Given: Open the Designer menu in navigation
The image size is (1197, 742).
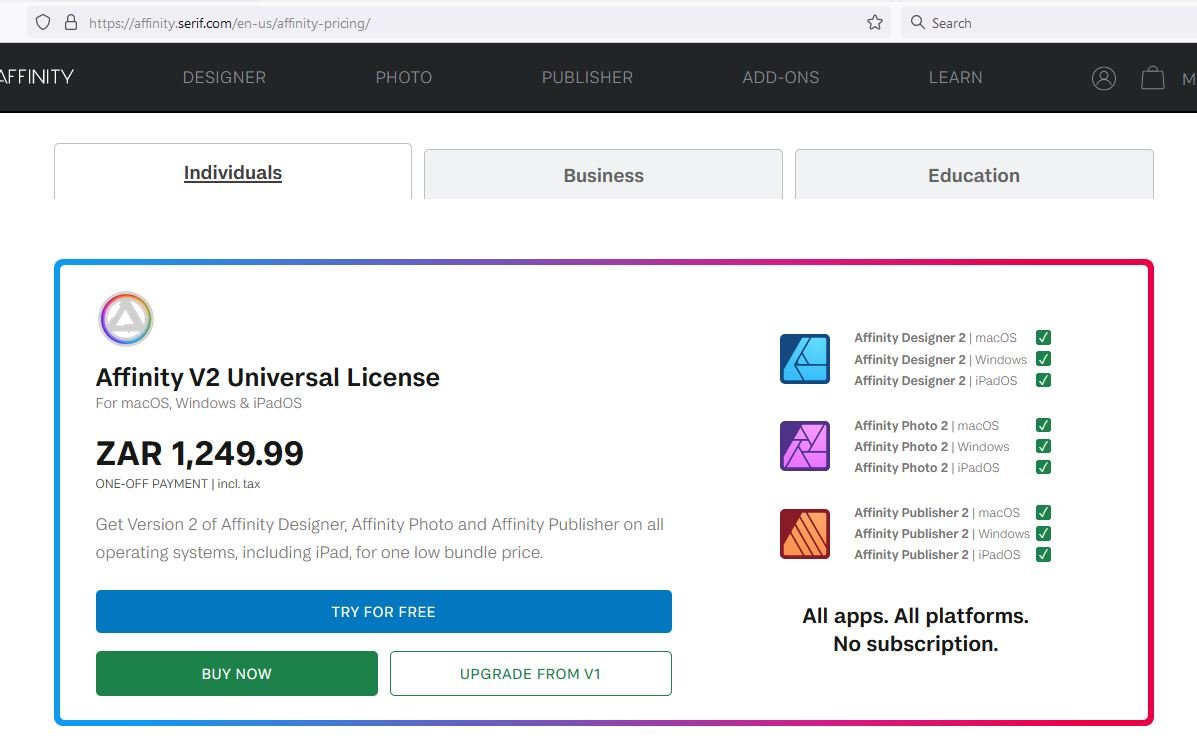Looking at the screenshot, I should pyautogui.click(x=224, y=77).
